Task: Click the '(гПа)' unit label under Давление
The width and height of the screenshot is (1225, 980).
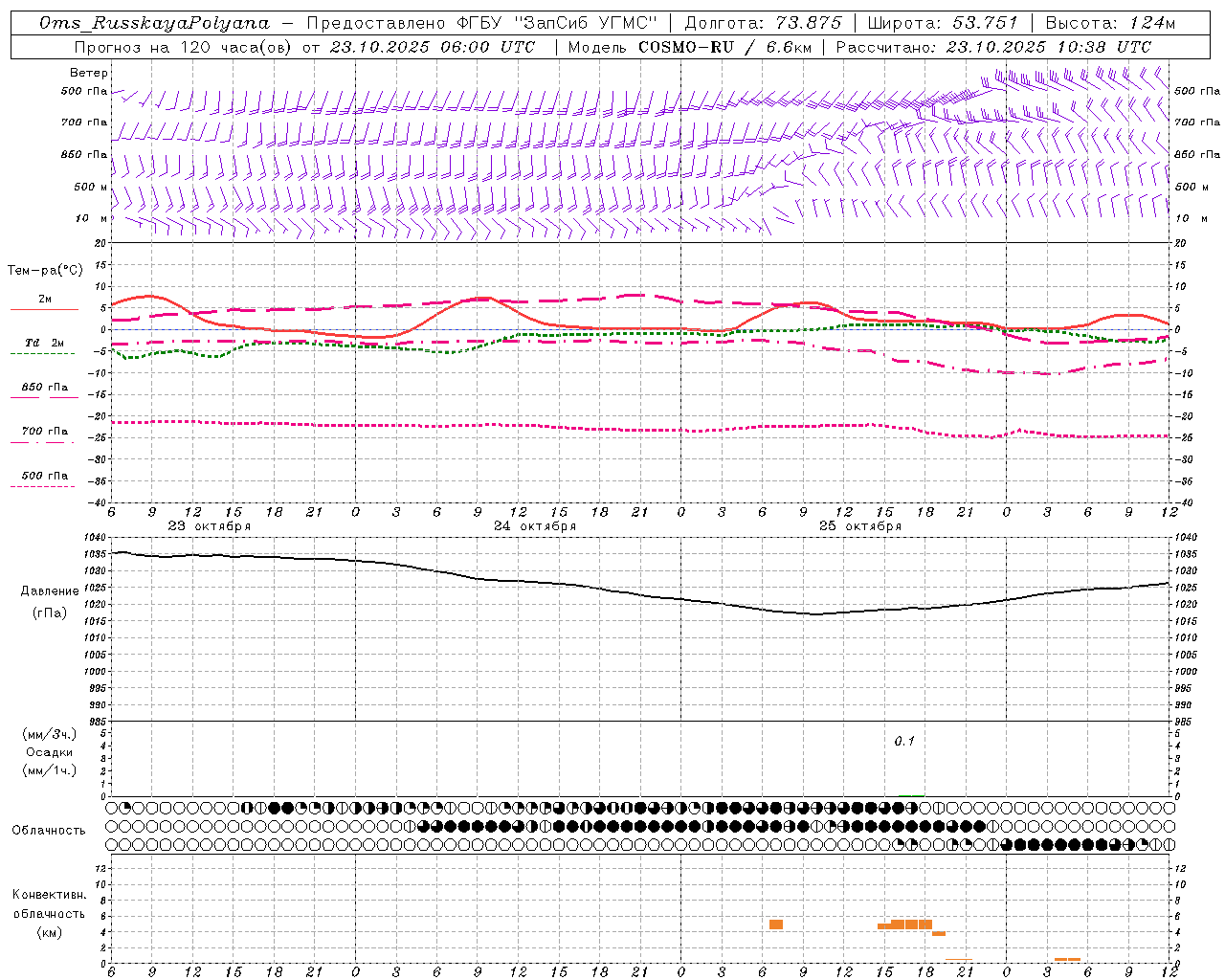Action: [50, 613]
